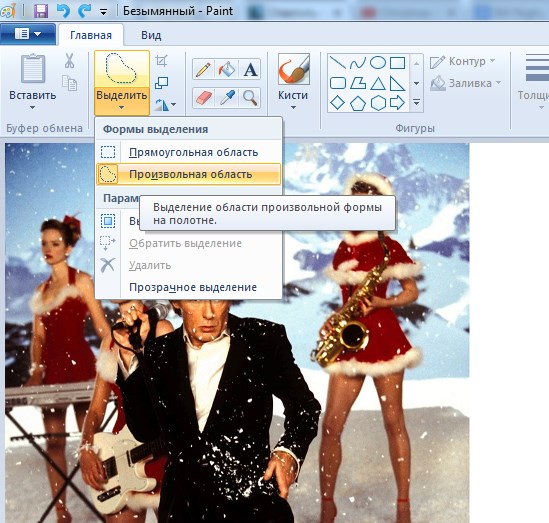This screenshot has width=549, height=523.
Task: Click the Copy icon
Action: 69,83
